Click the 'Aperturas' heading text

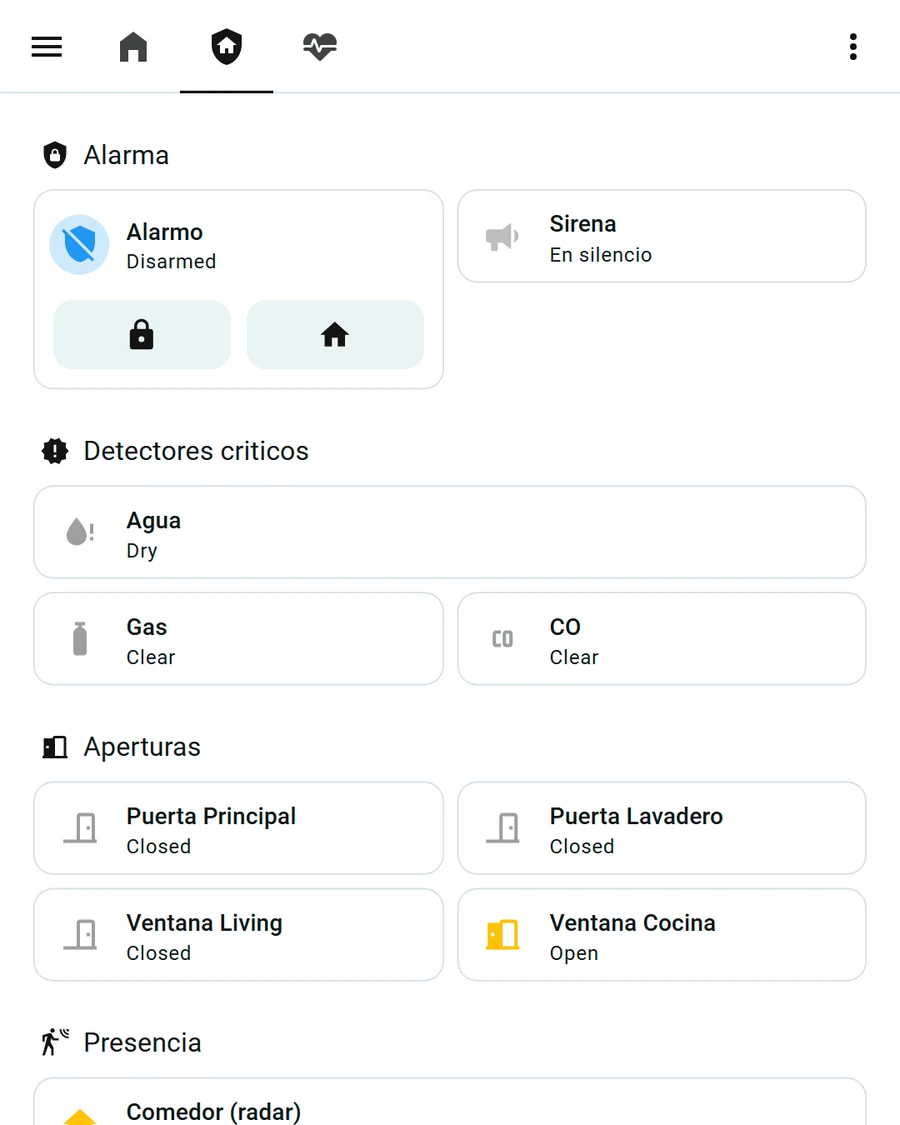point(142,747)
